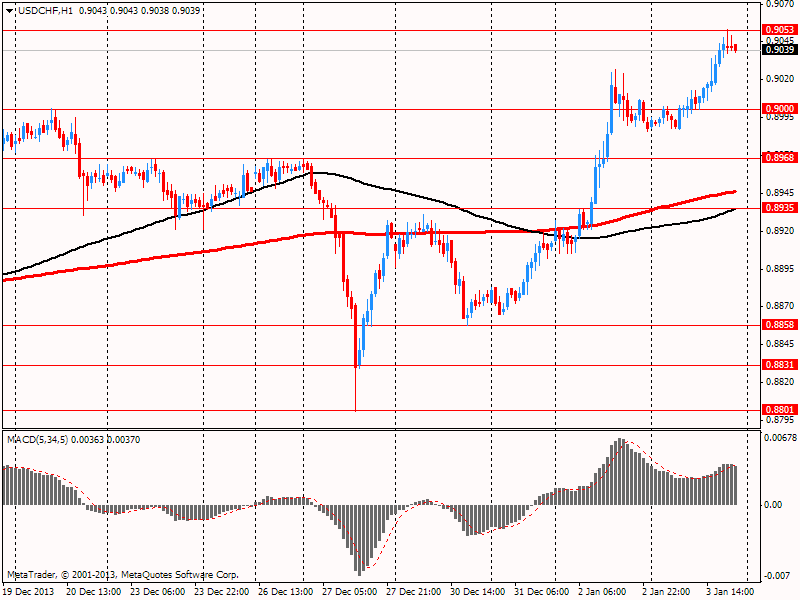The height and width of the screenshot is (600, 800).
Task: Select the 0.8858 support level price label
Action: coord(780,324)
